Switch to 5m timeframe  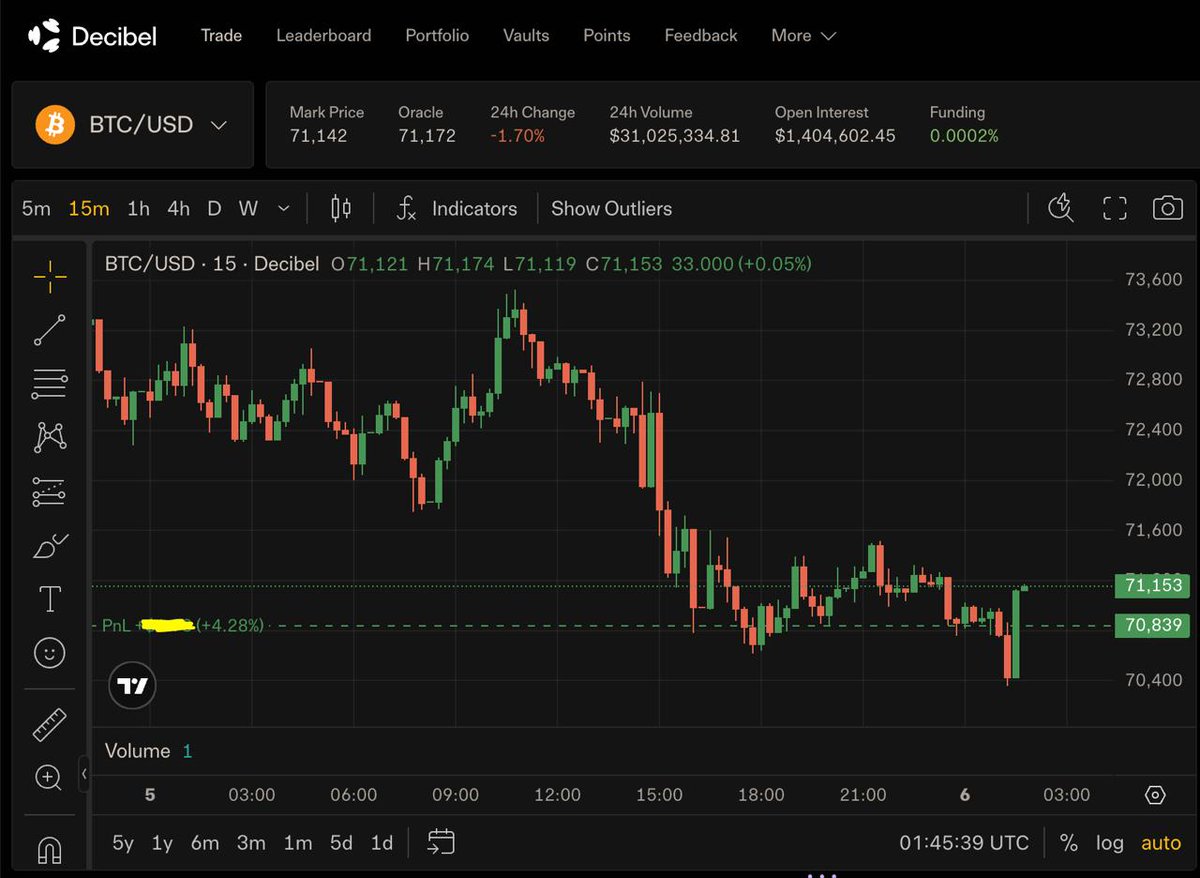[36, 208]
